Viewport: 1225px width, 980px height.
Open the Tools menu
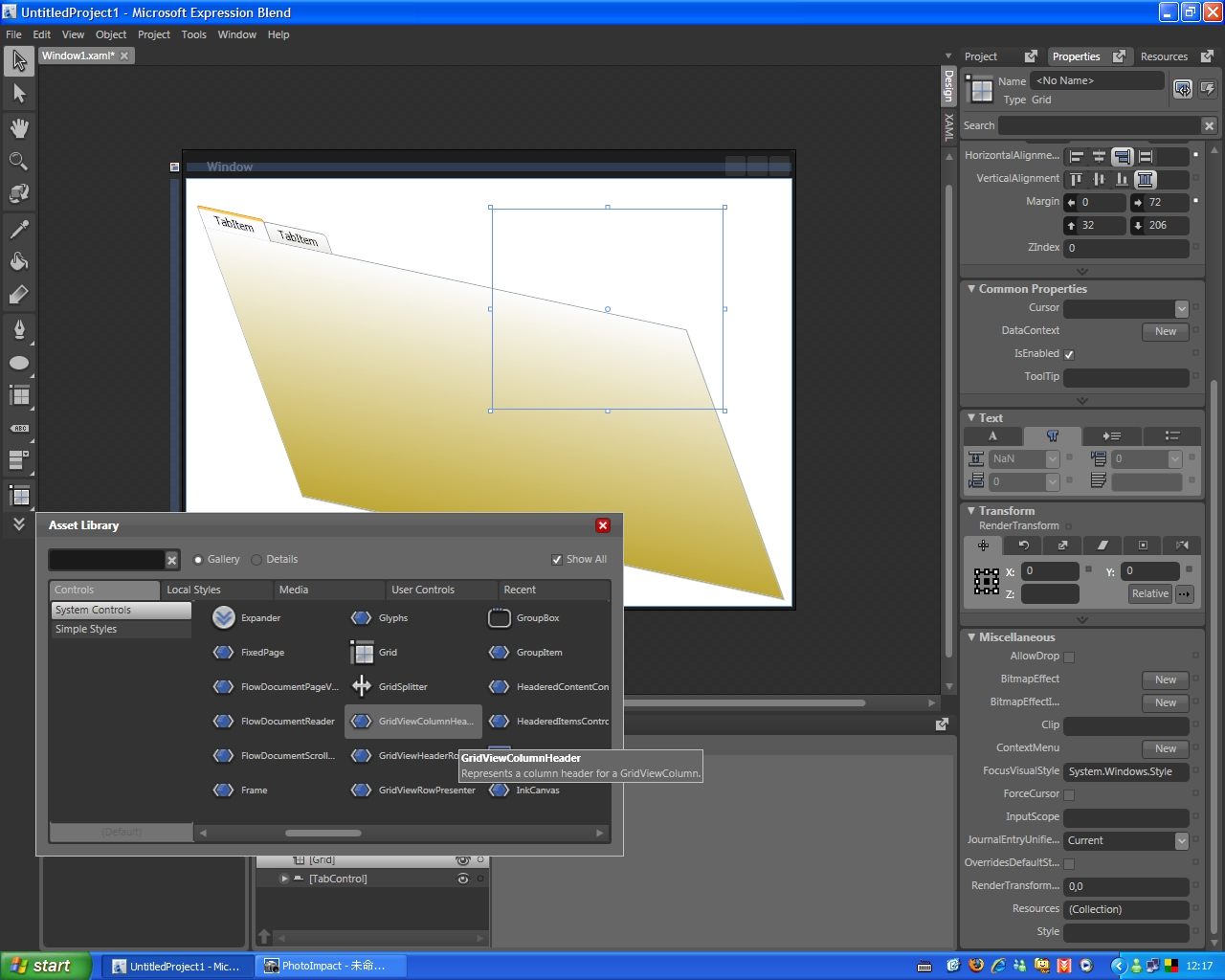tap(194, 34)
